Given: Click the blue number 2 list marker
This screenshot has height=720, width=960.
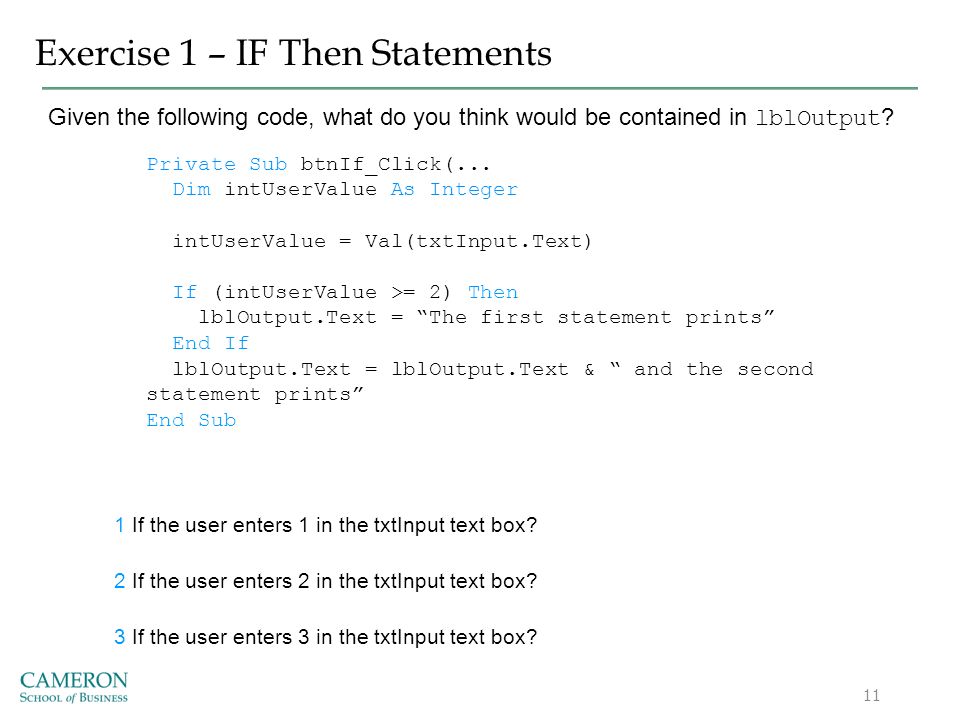Looking at the screenshot, I should [x=120, y=581].
